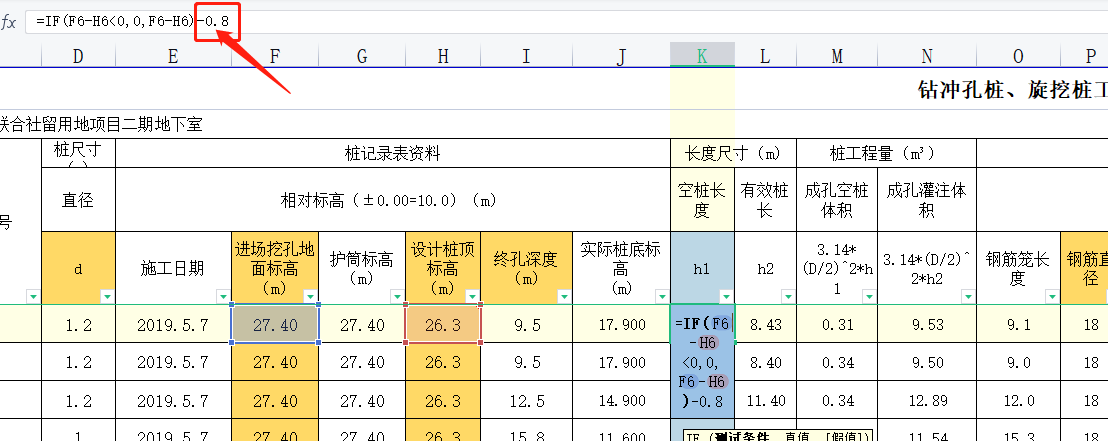The height and width of the screenshot is (441, 1108).
Task: Open the 实际桩底标高 filter dropdown arrow
Action: pos(661,296)
